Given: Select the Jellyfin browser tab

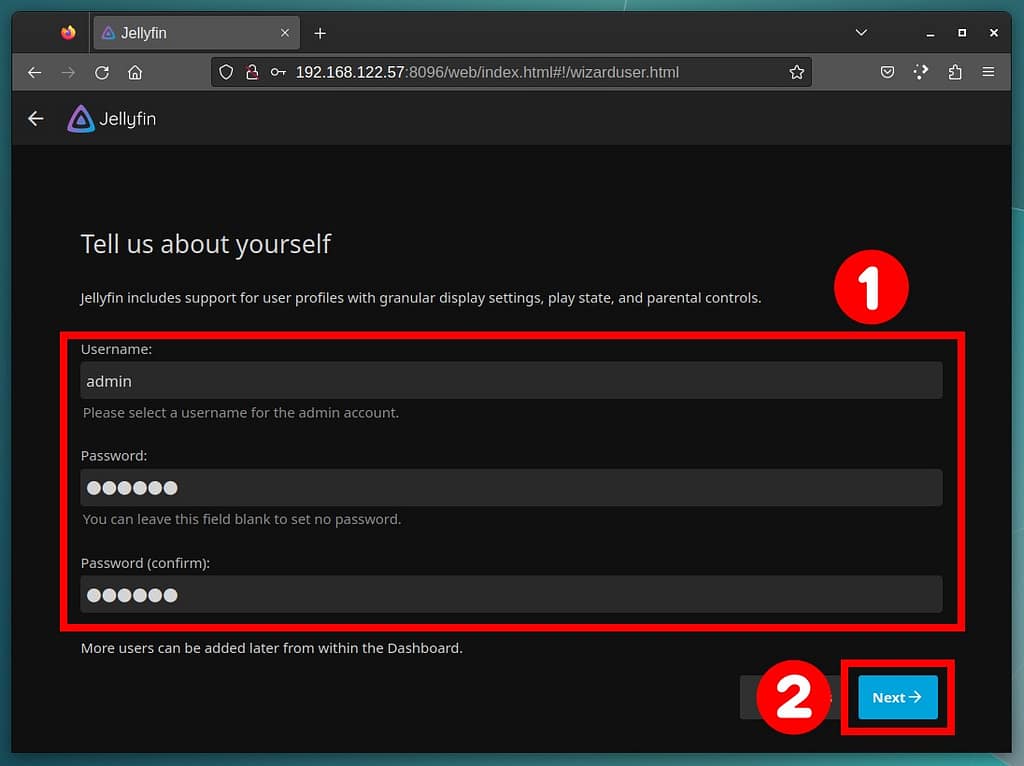Looking at the screenshot, I should 190,33.
